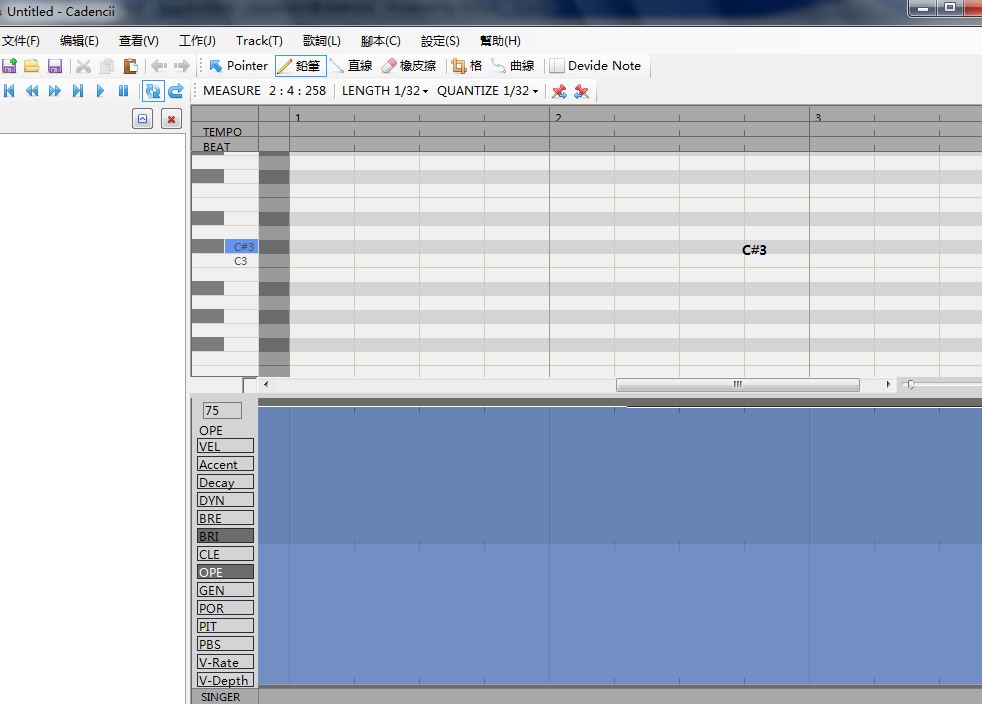Start playback with the play button
Viewport: 982px width, 704px height.
[x=100, y=91]
